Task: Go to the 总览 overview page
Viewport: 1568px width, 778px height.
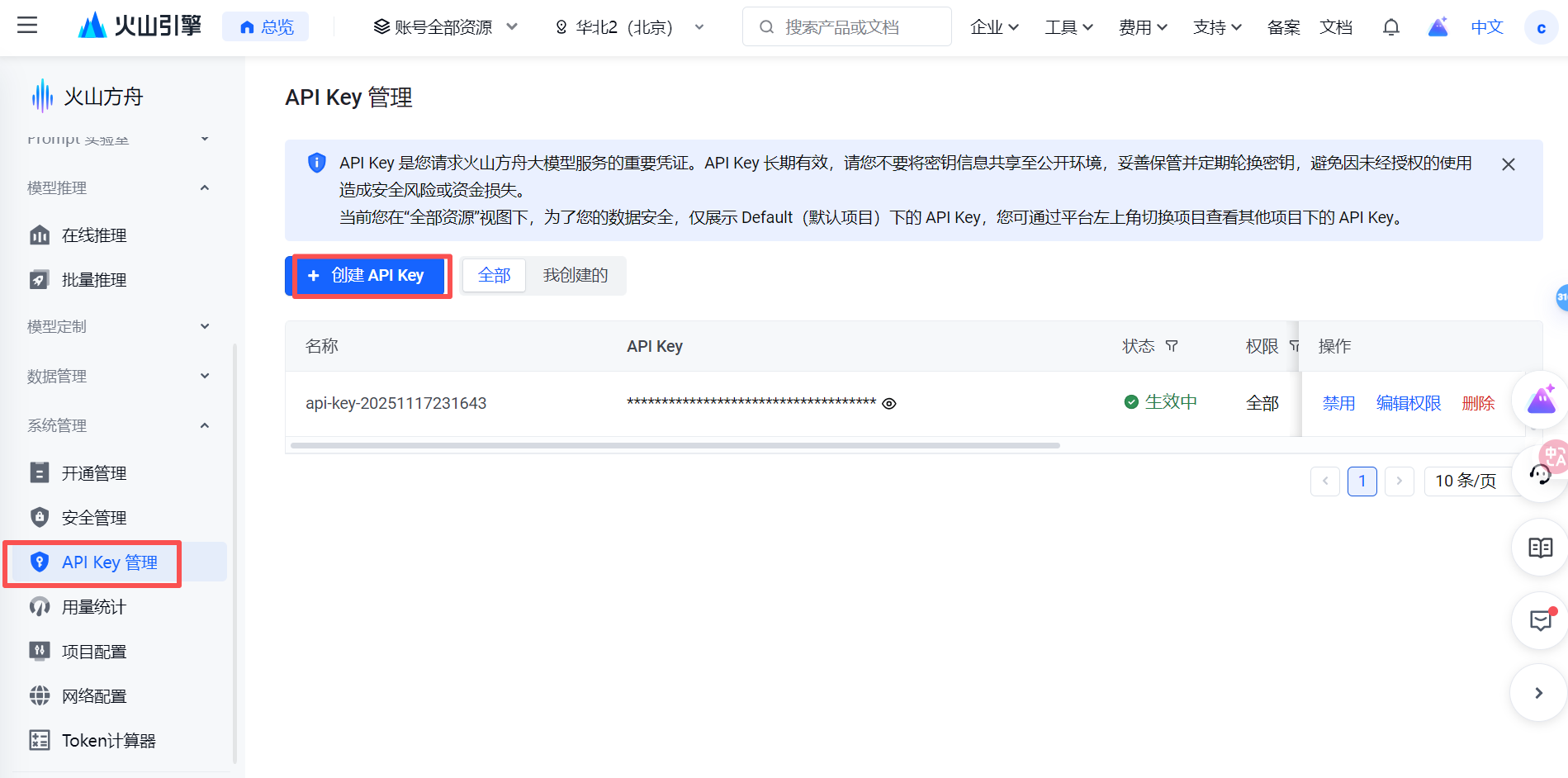Action: [266, 27]
